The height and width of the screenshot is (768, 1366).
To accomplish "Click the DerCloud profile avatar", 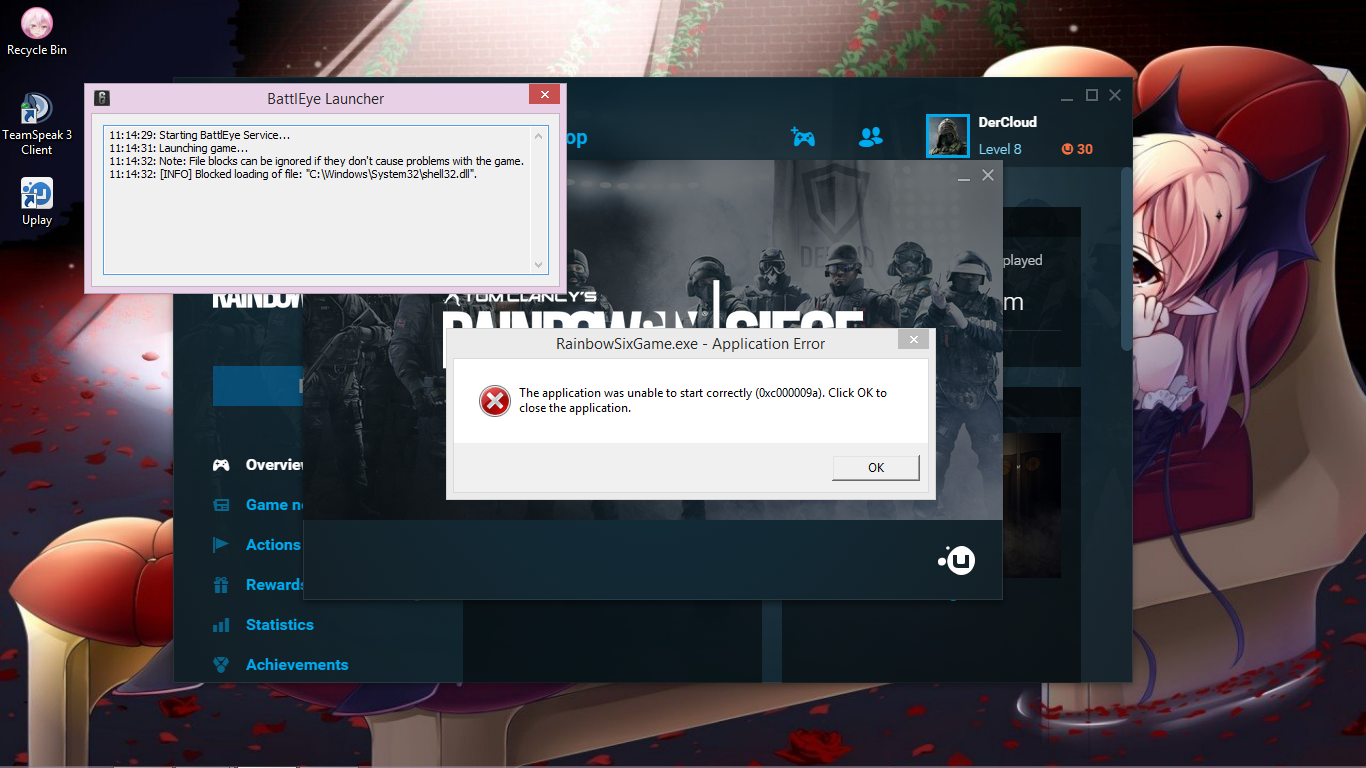I will (x=947, y=136).
